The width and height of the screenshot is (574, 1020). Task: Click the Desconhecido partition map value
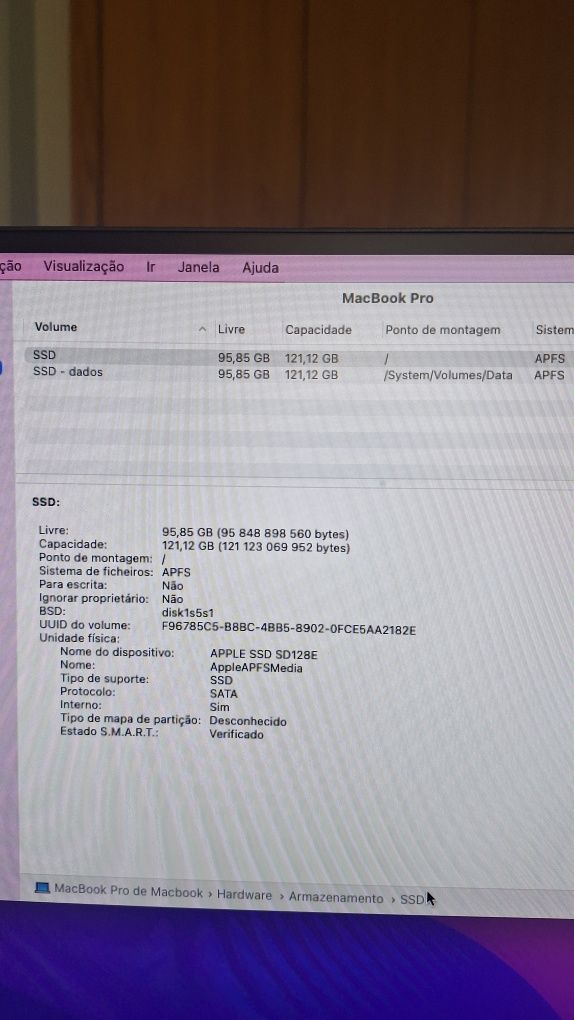pyautogui.click(x=247, y=721)
